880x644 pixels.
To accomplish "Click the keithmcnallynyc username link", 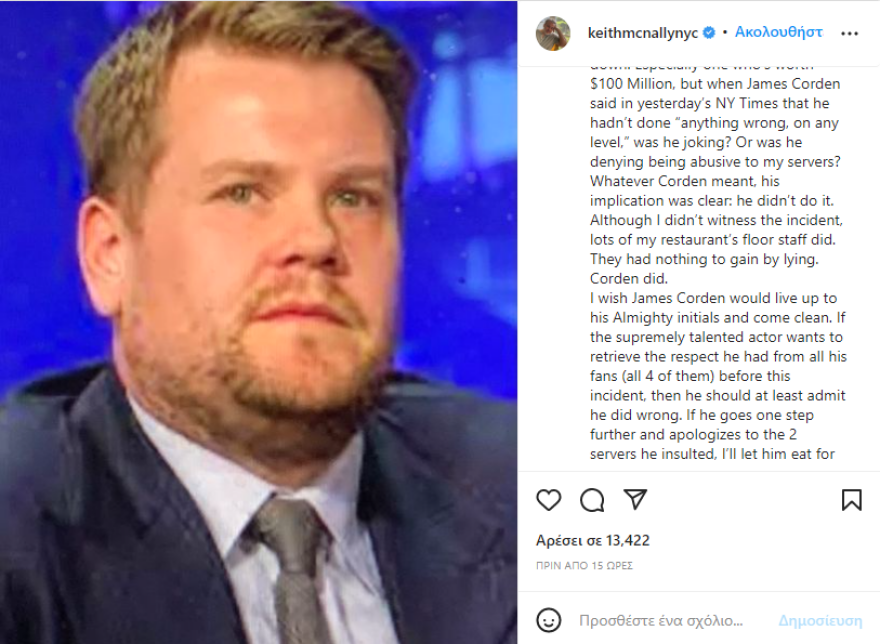I will [x=643, y=33].
